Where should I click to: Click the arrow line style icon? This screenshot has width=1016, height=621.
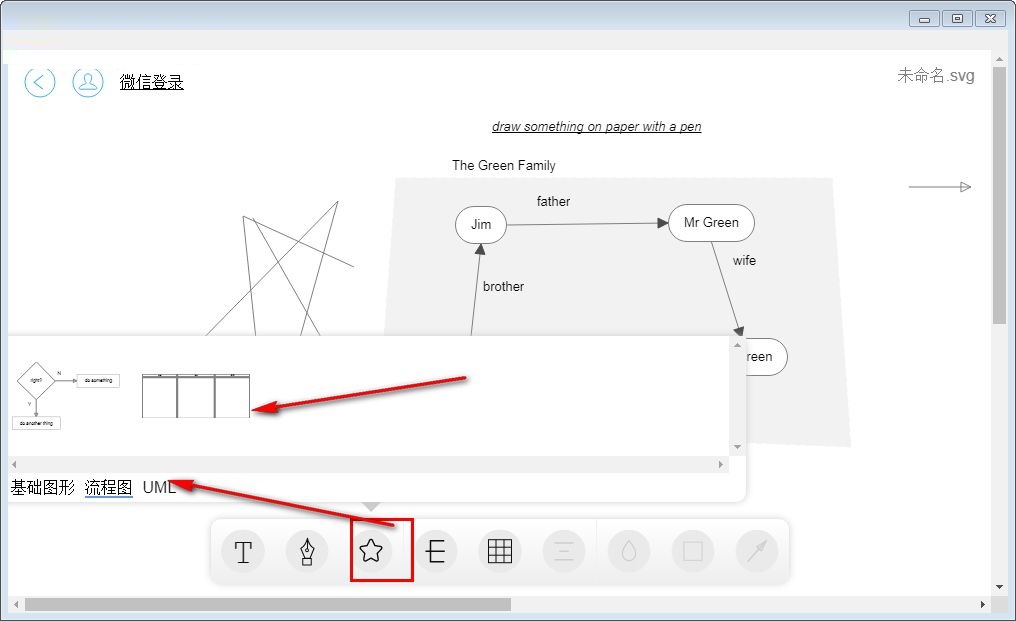coord(757,552)
